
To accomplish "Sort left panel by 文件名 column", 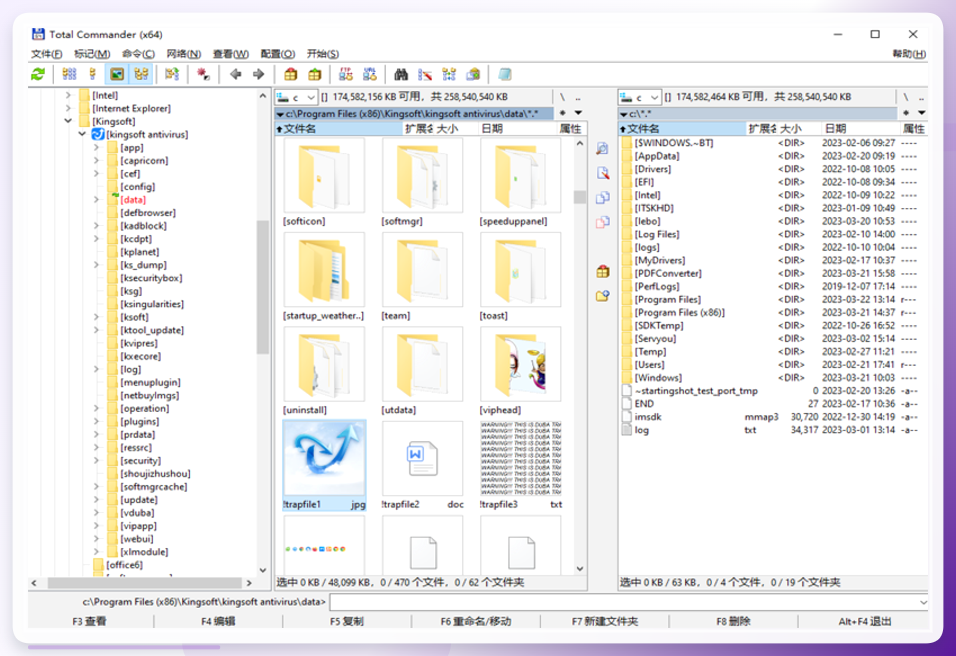I will click(340, 129).
